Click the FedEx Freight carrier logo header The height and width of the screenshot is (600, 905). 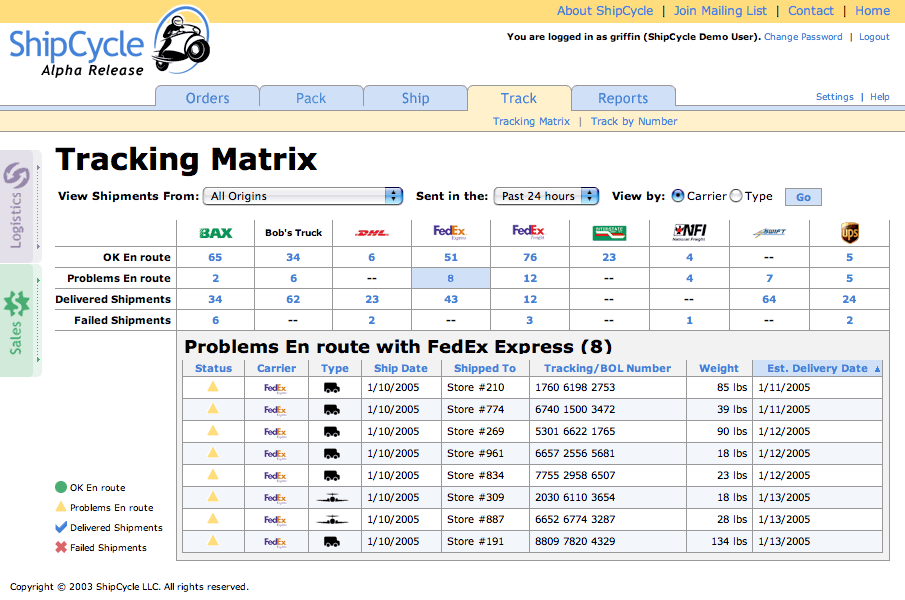(x=529, y=232)
